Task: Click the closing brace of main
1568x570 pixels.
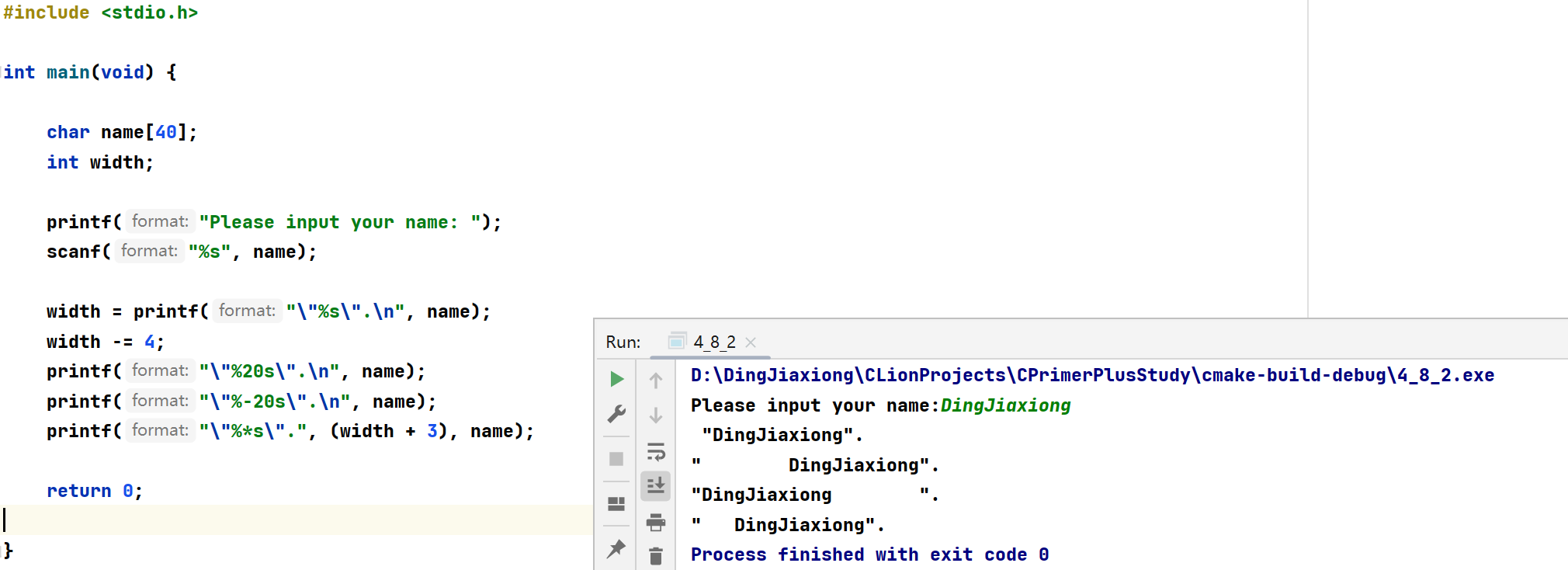Action: (x=9, y=551)
